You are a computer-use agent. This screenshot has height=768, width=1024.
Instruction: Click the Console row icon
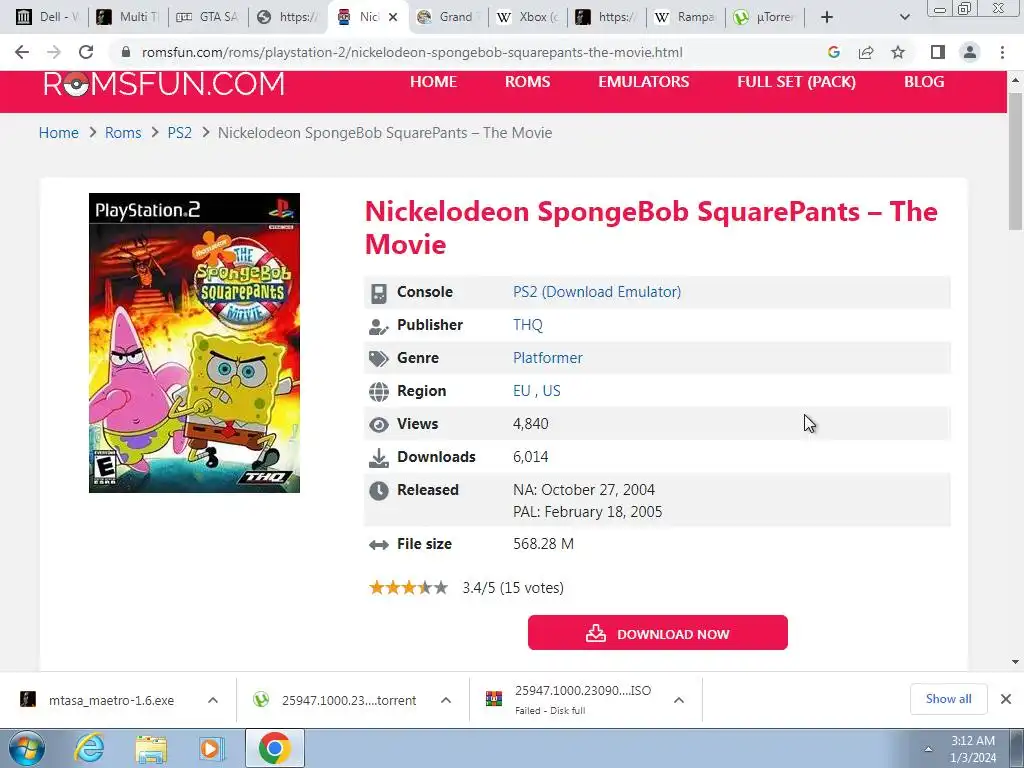[x=379, y=293]
